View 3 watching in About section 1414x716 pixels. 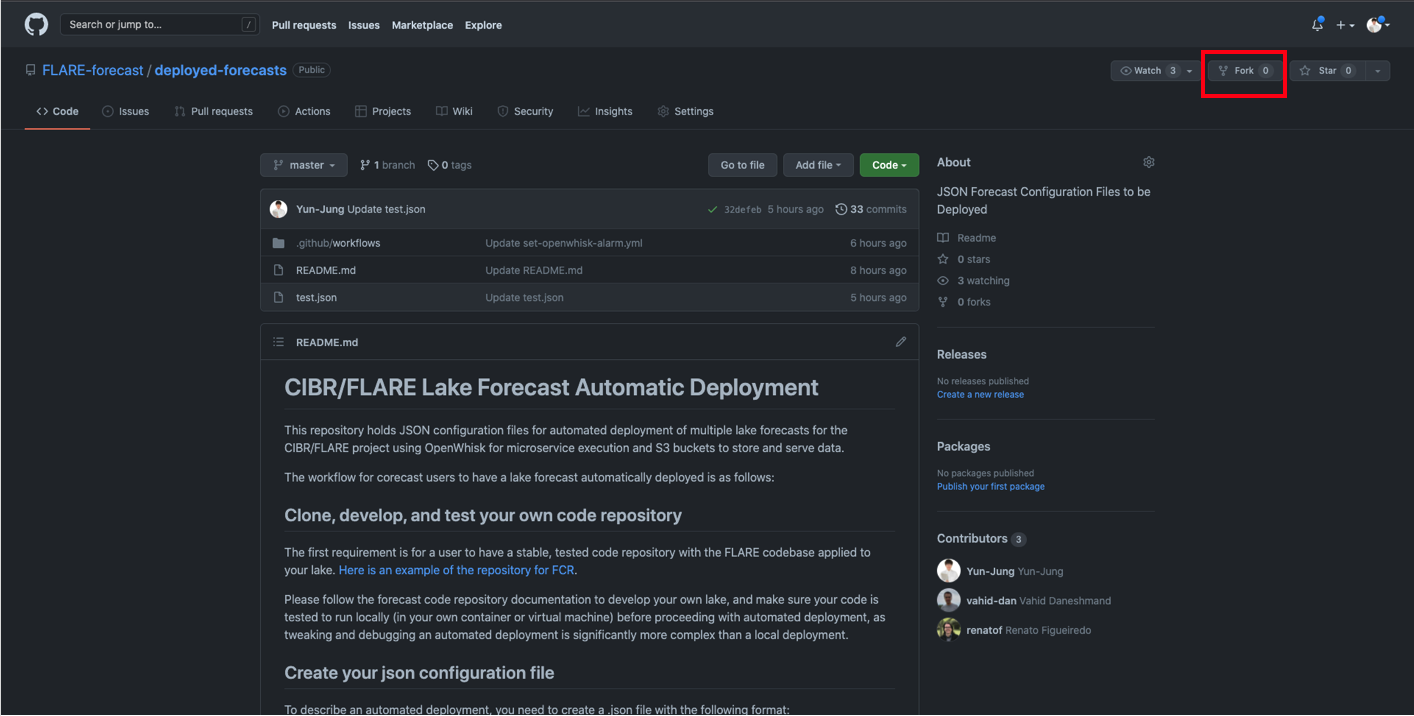pos(974,281)
